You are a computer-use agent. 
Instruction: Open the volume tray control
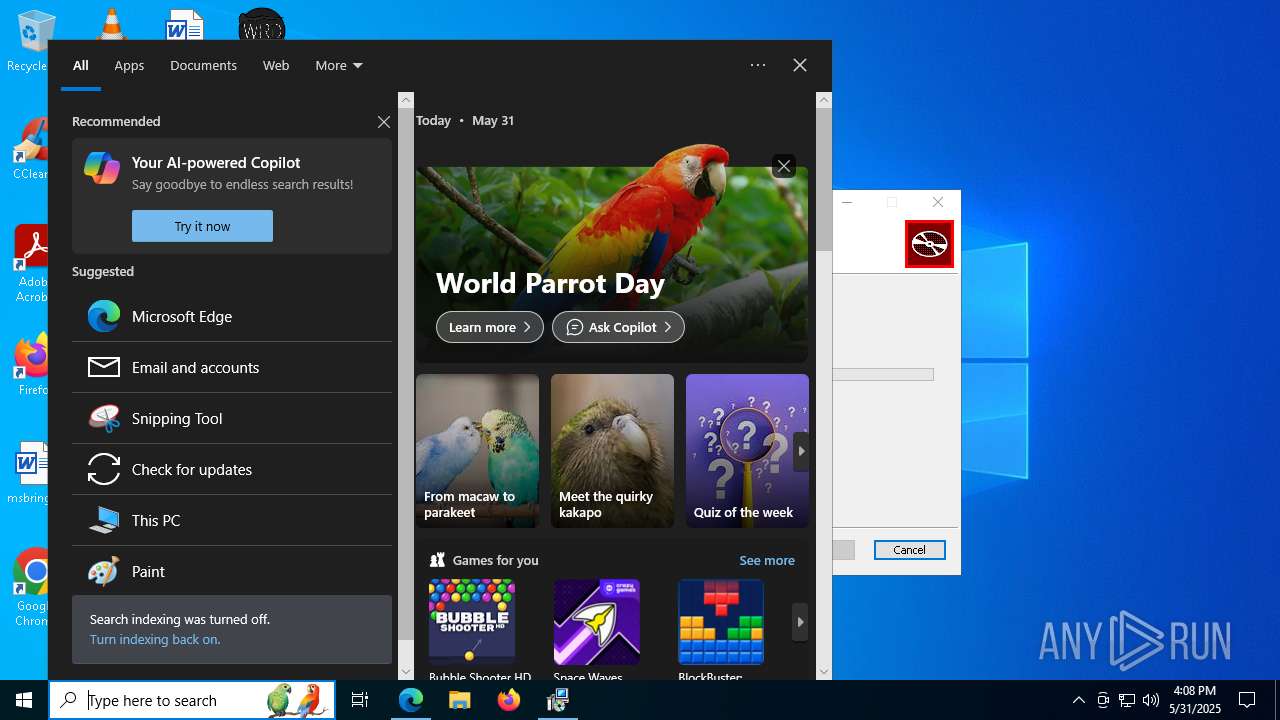coord(1151,700)
